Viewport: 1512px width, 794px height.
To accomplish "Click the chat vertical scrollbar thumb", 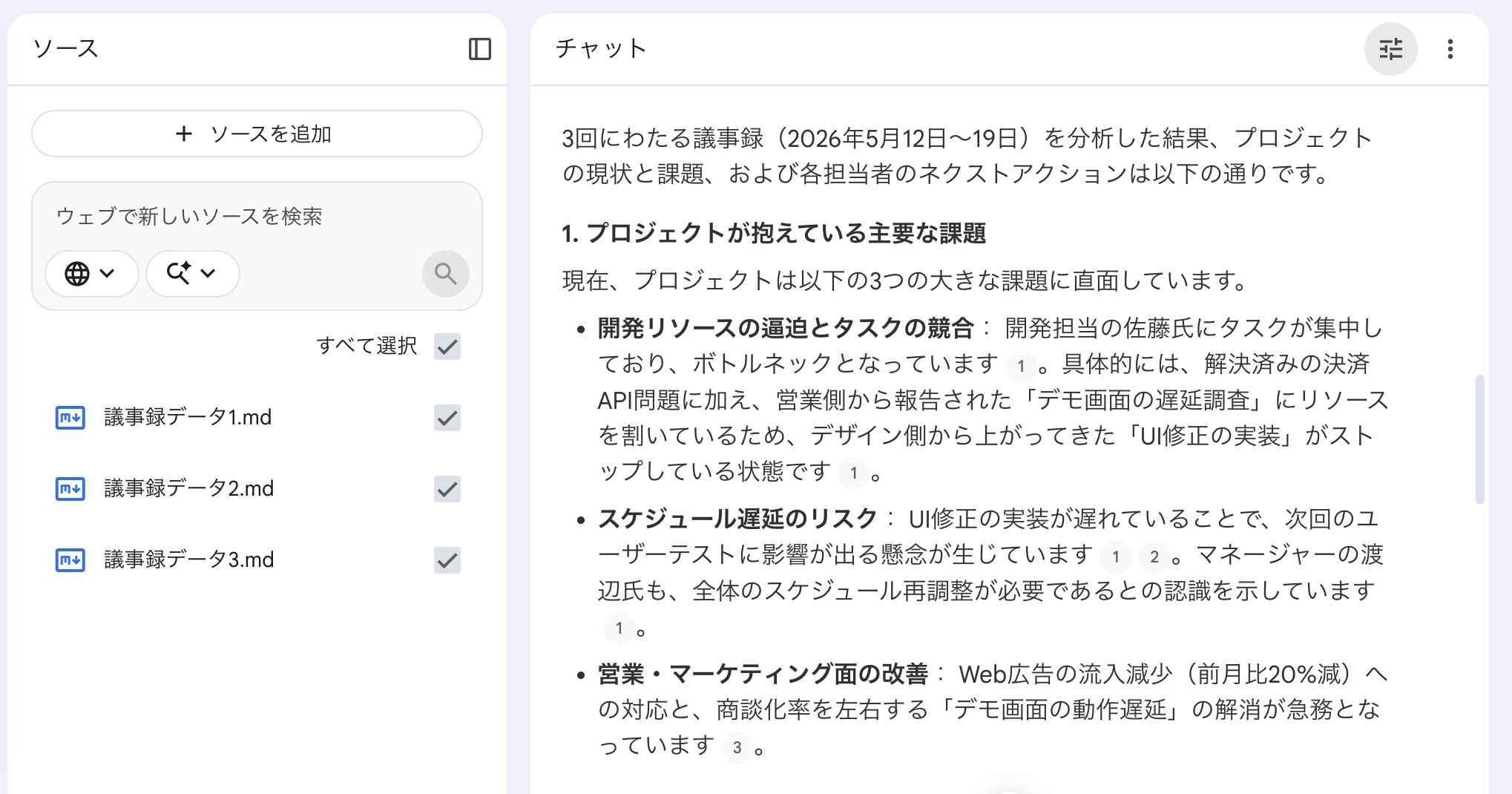I will pyautogui.click(x=1479, y=439).
